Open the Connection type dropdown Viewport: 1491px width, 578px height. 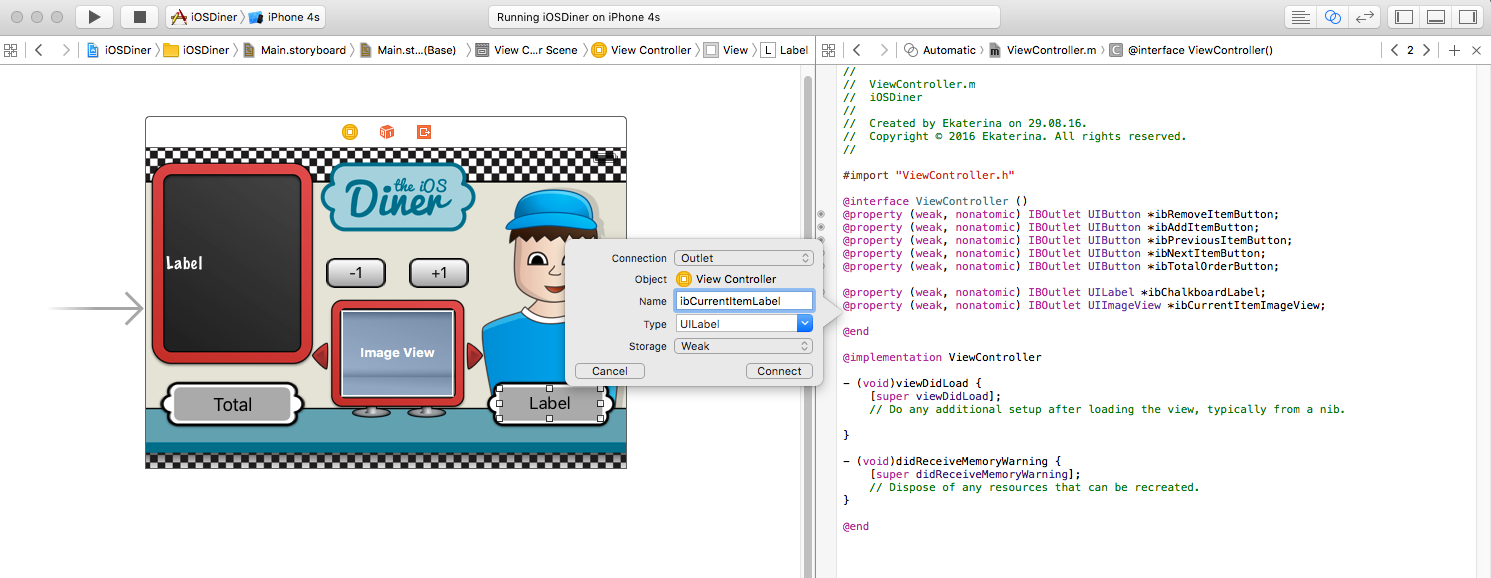tap(744, 258)
